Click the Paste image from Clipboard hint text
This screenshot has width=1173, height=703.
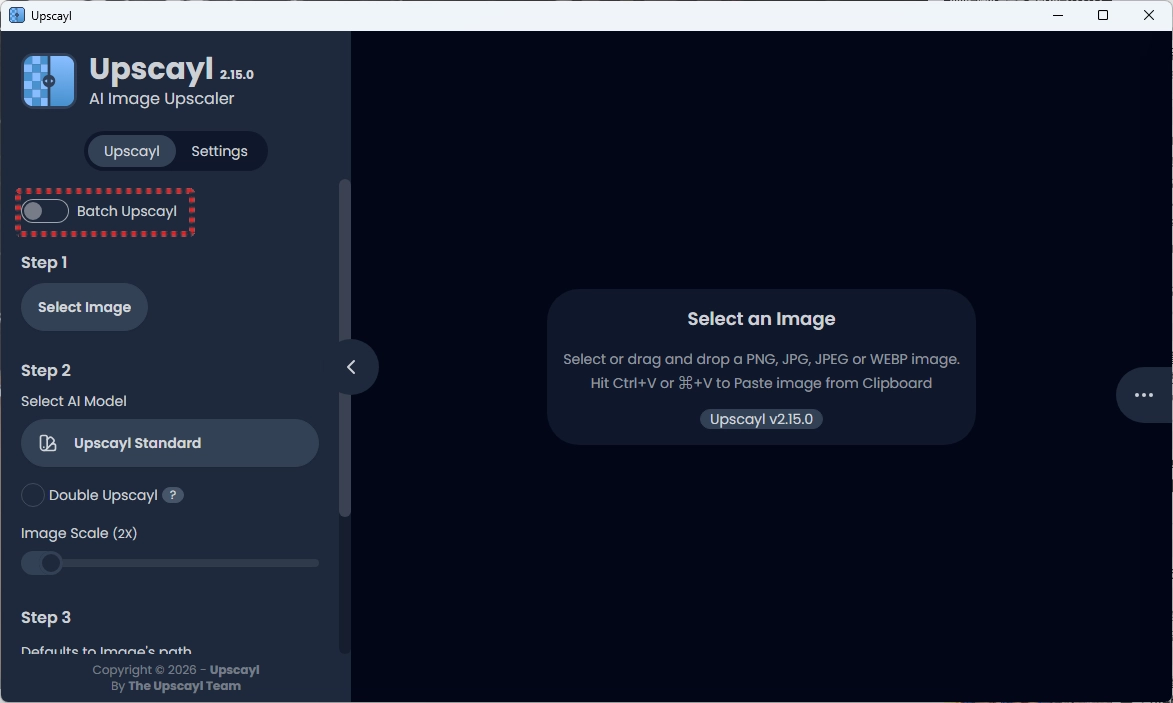(762, 384)
